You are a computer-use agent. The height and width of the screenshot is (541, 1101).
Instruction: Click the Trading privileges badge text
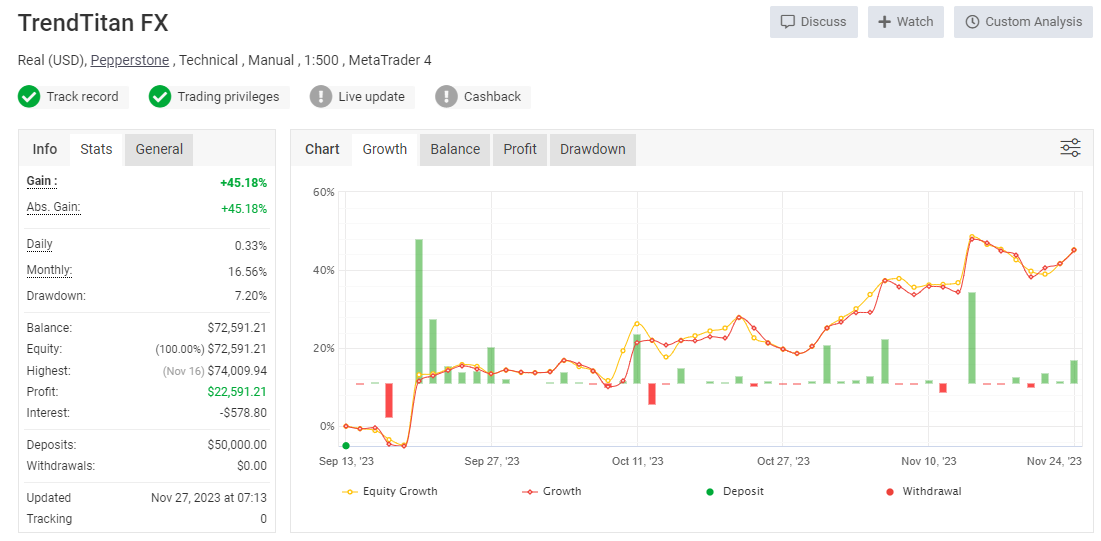(228, 97)
